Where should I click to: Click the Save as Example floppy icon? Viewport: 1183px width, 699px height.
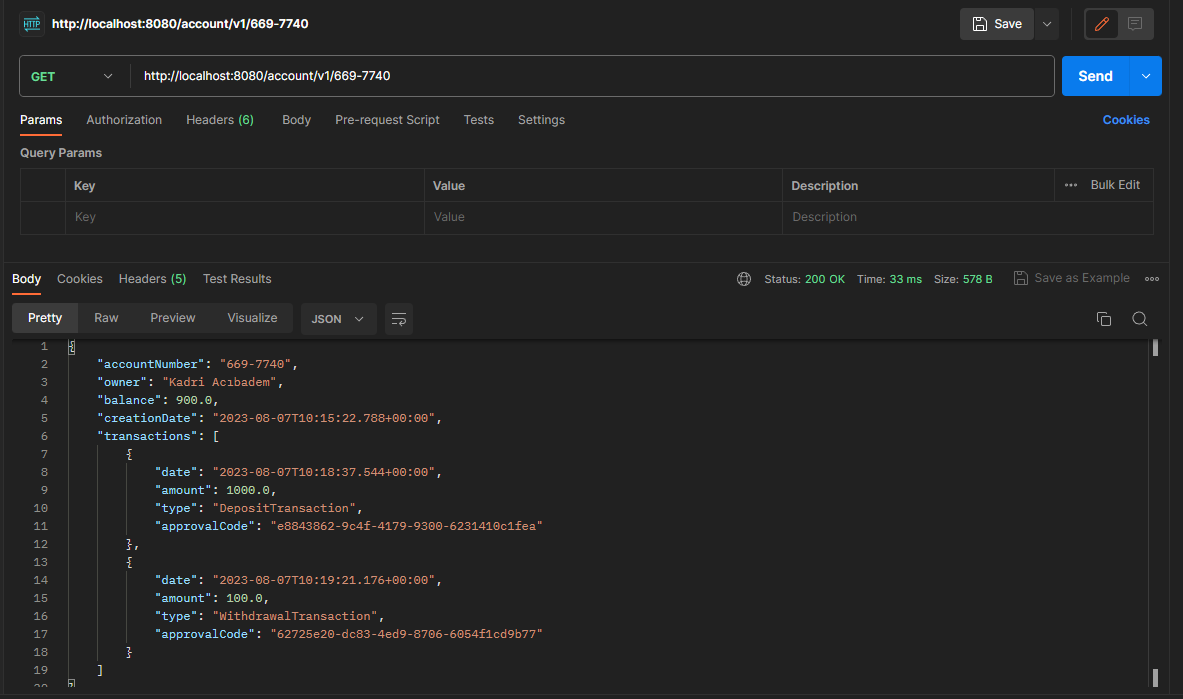pos(1021,279)
